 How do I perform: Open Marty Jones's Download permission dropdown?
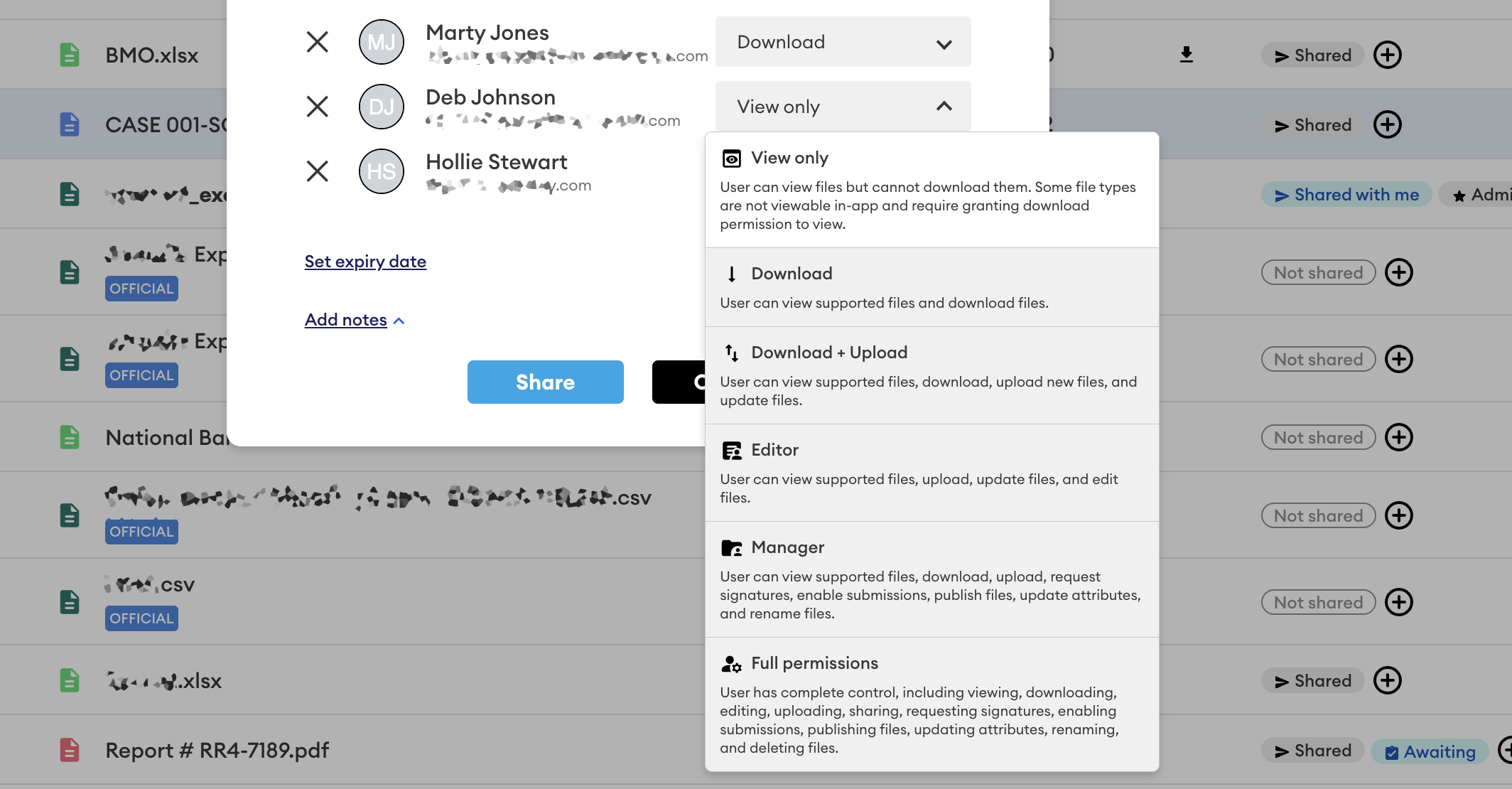click(x=843, y=42)
